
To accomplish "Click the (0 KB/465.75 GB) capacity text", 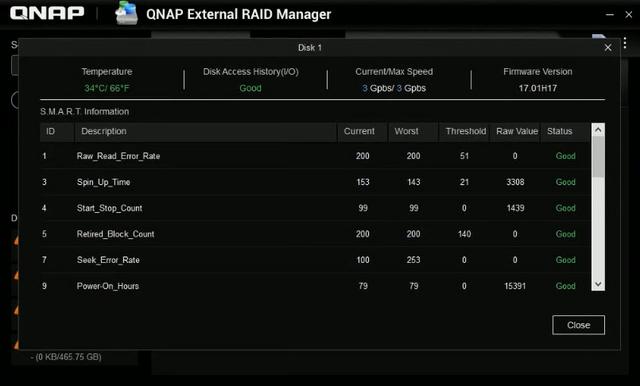I will pyautogui.click(x=68, y=357).
